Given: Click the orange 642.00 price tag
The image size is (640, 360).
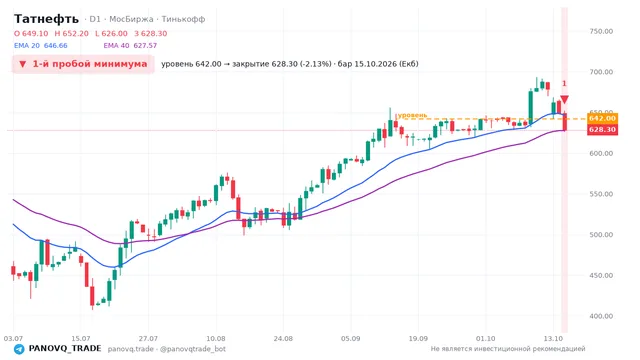Looking at the screenshot, I should tap(602, 118).
